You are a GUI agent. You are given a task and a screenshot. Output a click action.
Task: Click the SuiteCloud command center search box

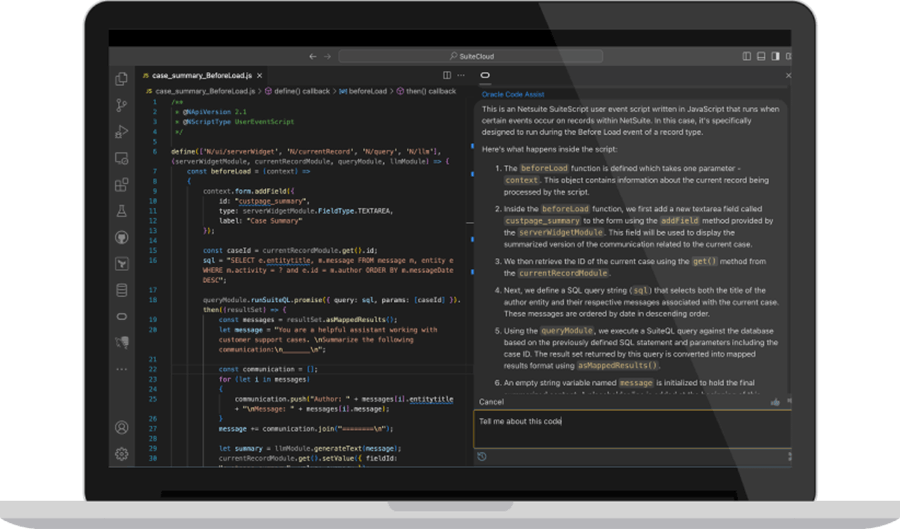[471, 56]
